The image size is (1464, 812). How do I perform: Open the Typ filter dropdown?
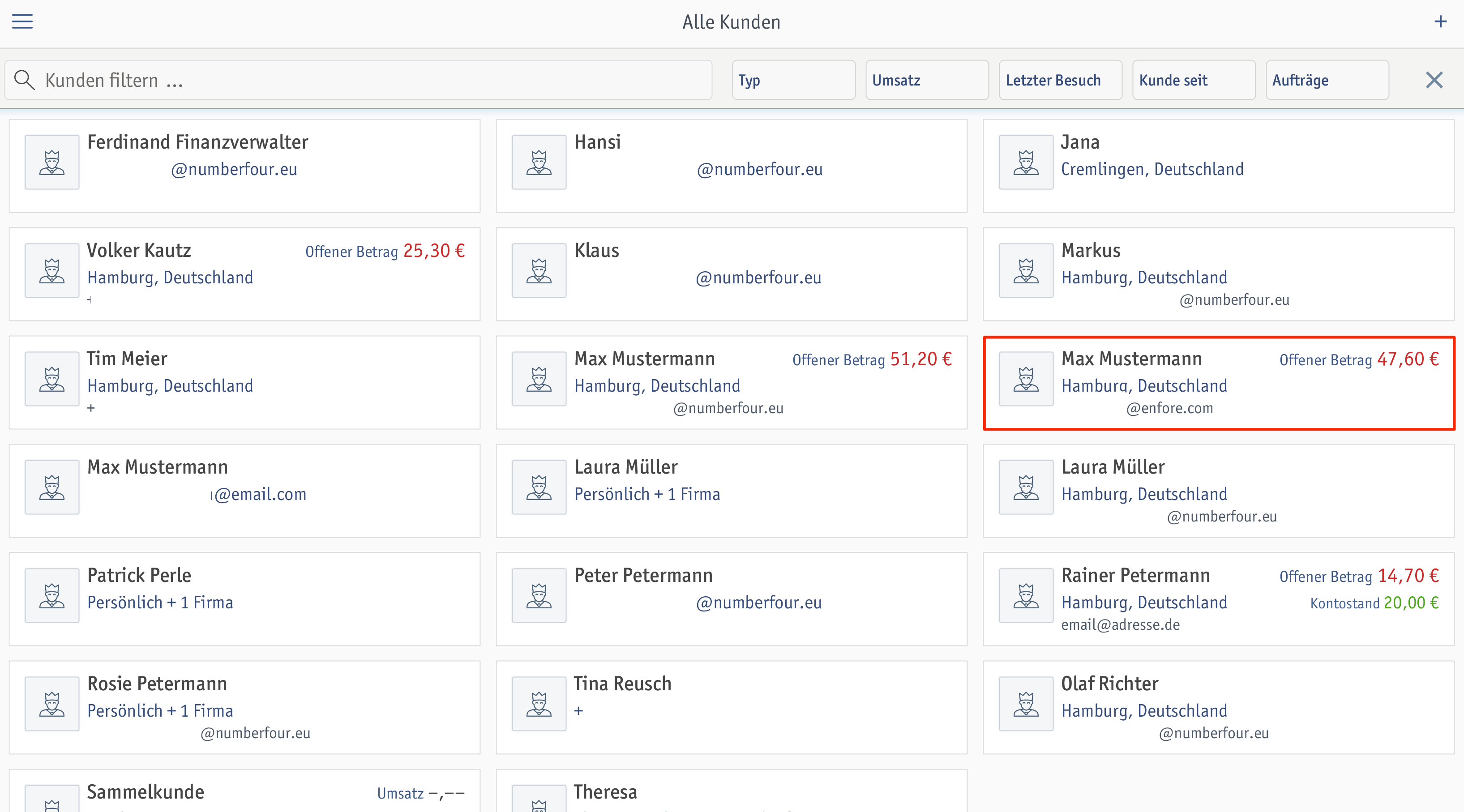click(793, 80)
